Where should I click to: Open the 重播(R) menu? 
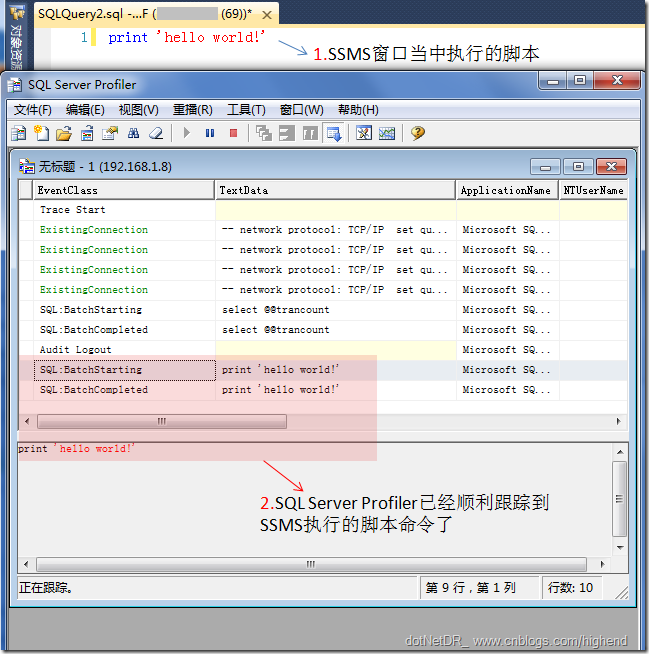192,110
